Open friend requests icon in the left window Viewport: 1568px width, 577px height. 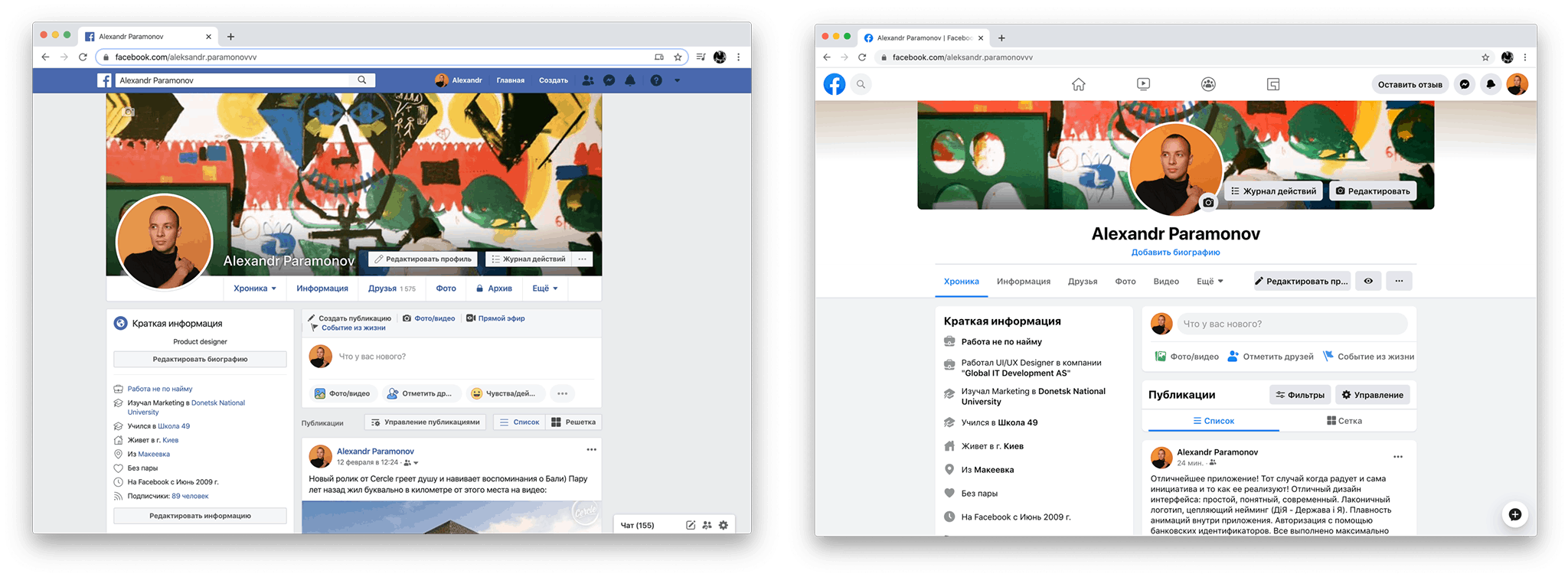[588, 80]
